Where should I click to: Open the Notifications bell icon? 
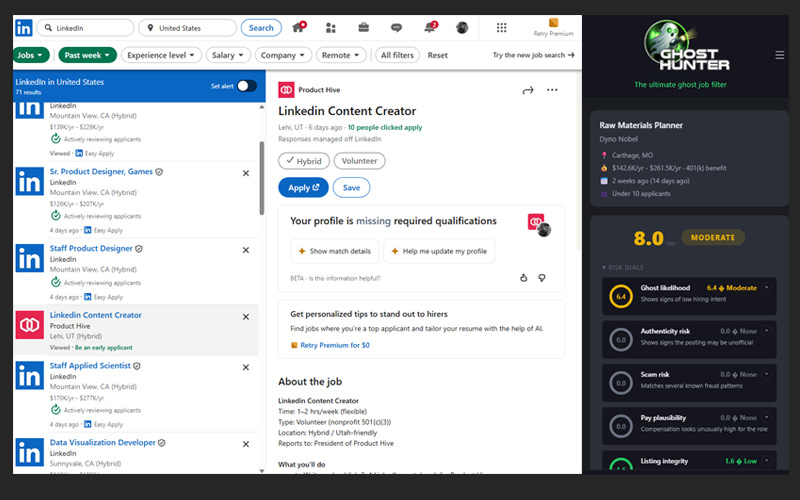(x=429, y=28)
